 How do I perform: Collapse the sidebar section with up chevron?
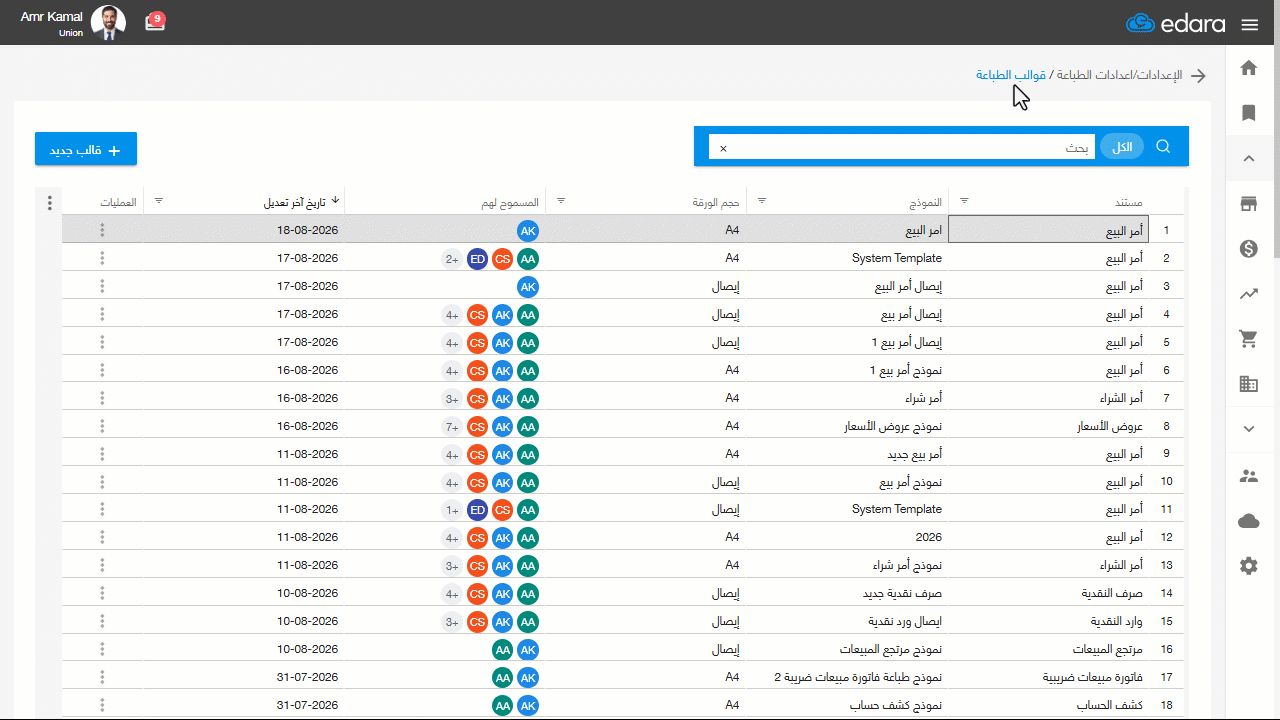coord(1248,158)
